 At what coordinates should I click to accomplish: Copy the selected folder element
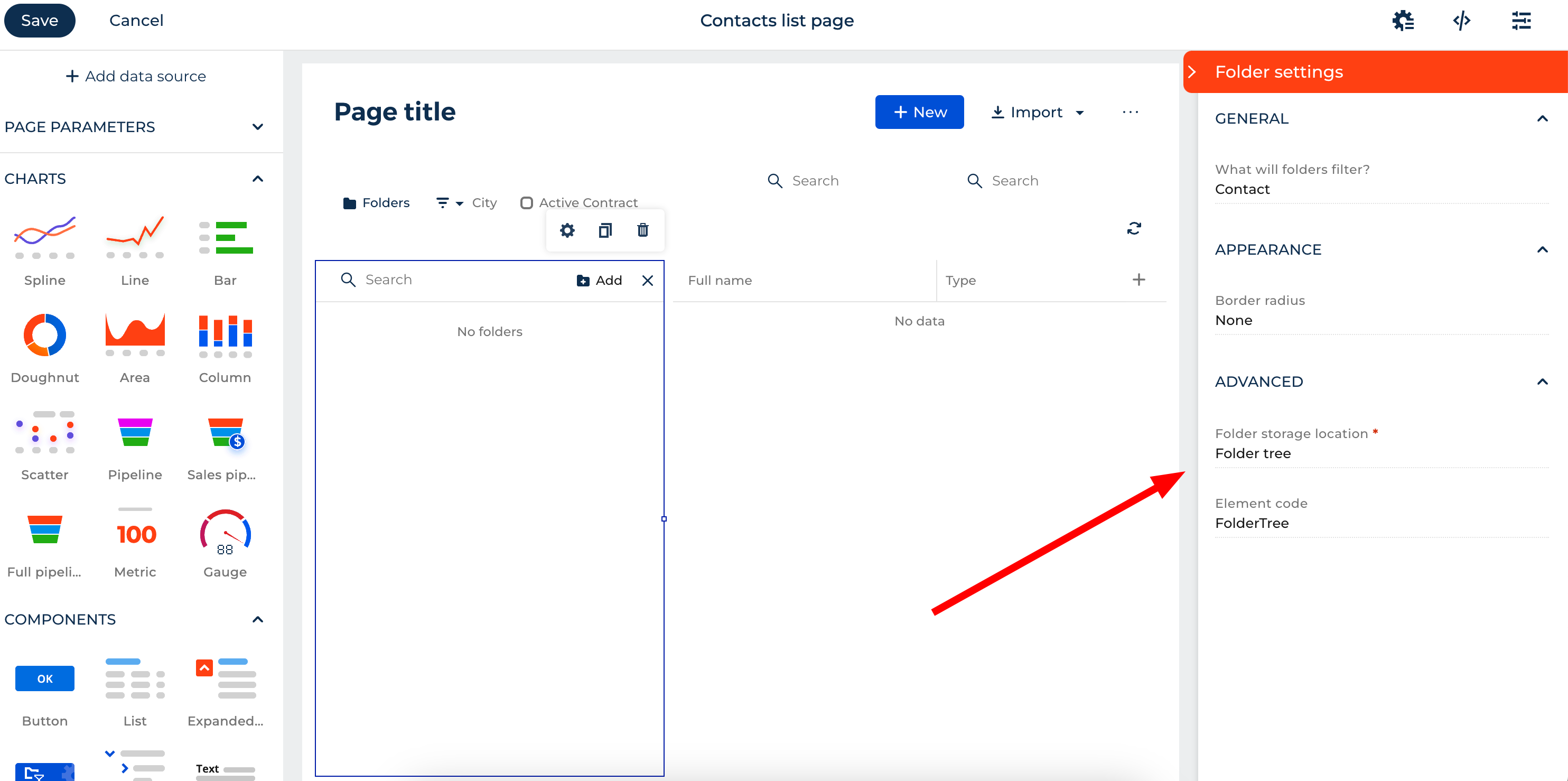(604, 230)
